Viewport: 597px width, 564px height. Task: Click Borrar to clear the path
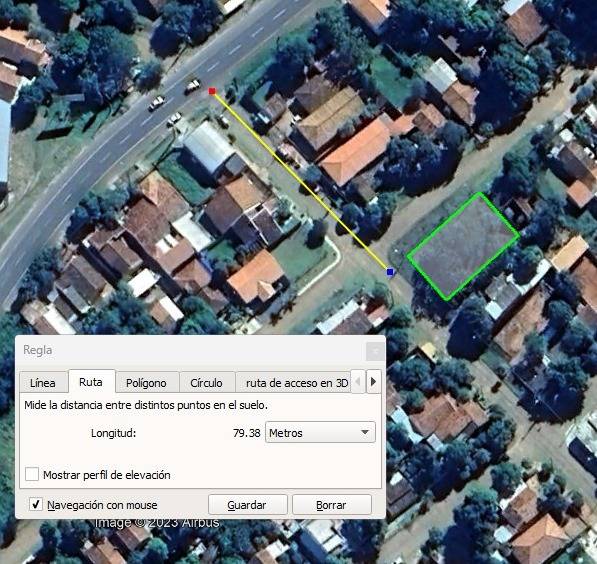(x=332, y=505)
